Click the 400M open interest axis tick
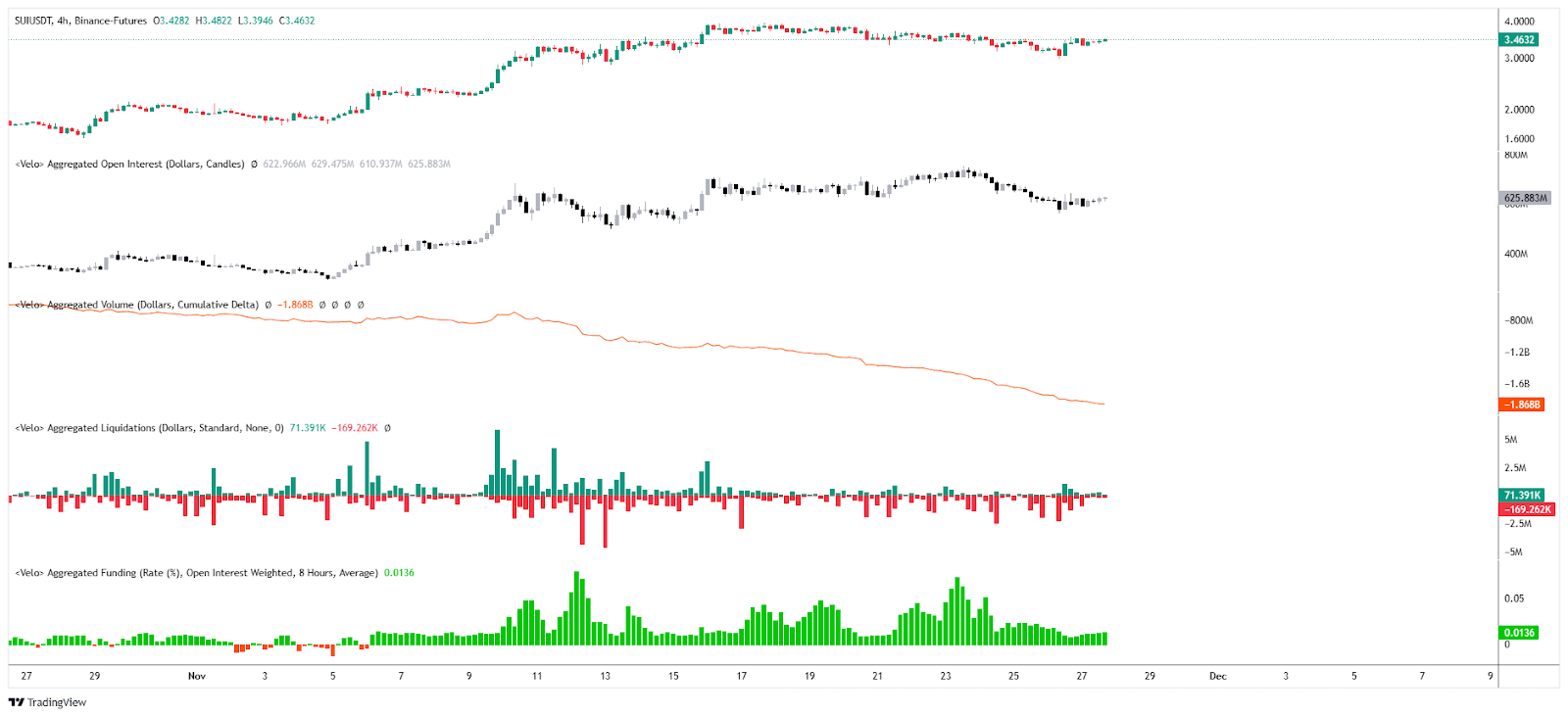Screen dimensions: 1568x717 [1516, 255]
